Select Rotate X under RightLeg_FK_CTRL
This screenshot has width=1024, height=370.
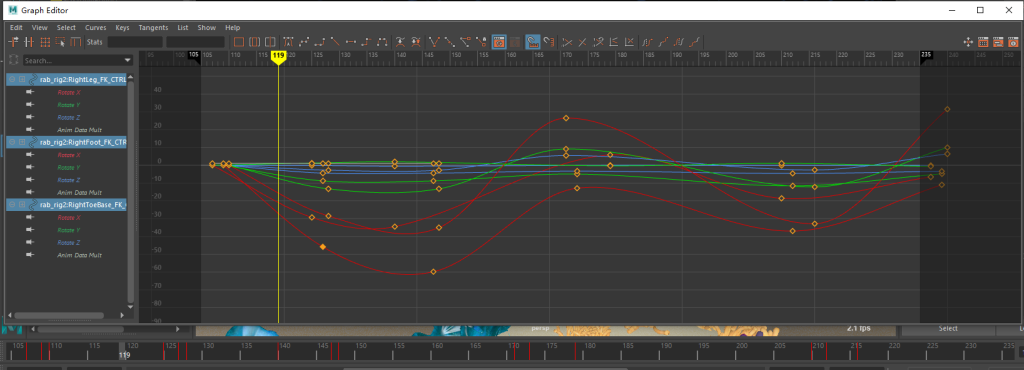(x=69, y=92)
